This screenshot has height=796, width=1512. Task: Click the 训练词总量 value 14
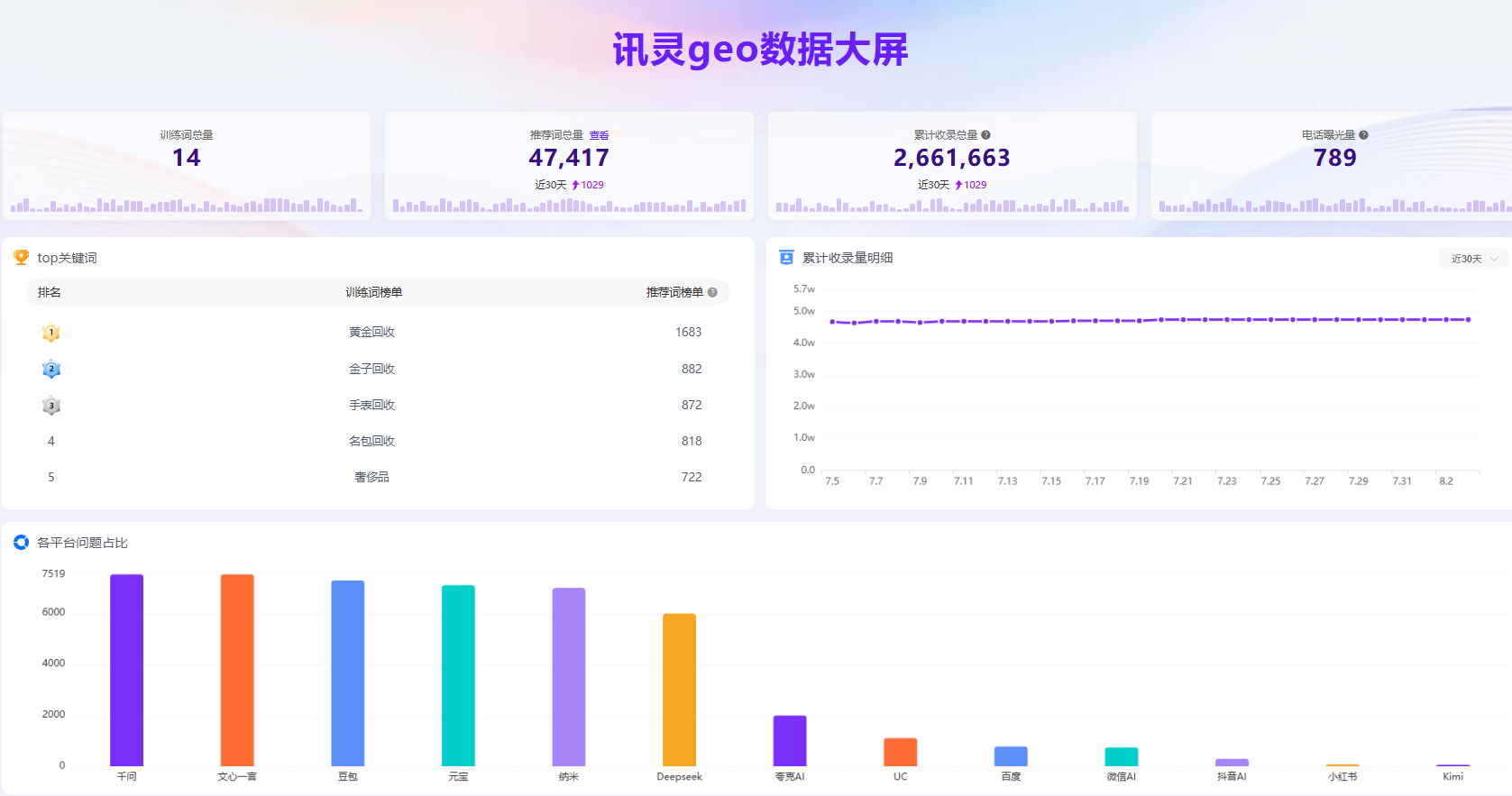(x=187, y=158)
